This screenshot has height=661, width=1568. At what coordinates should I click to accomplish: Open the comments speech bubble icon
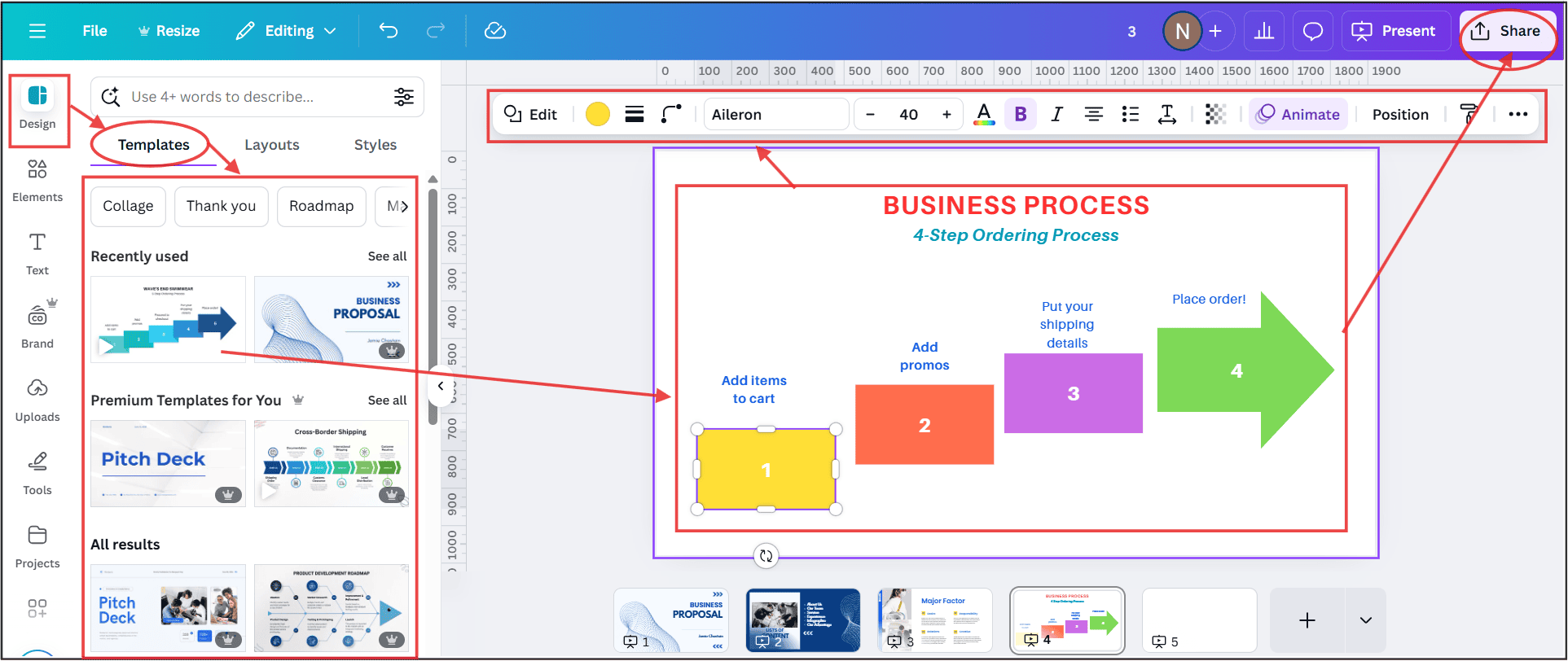tap(1312, 31)
